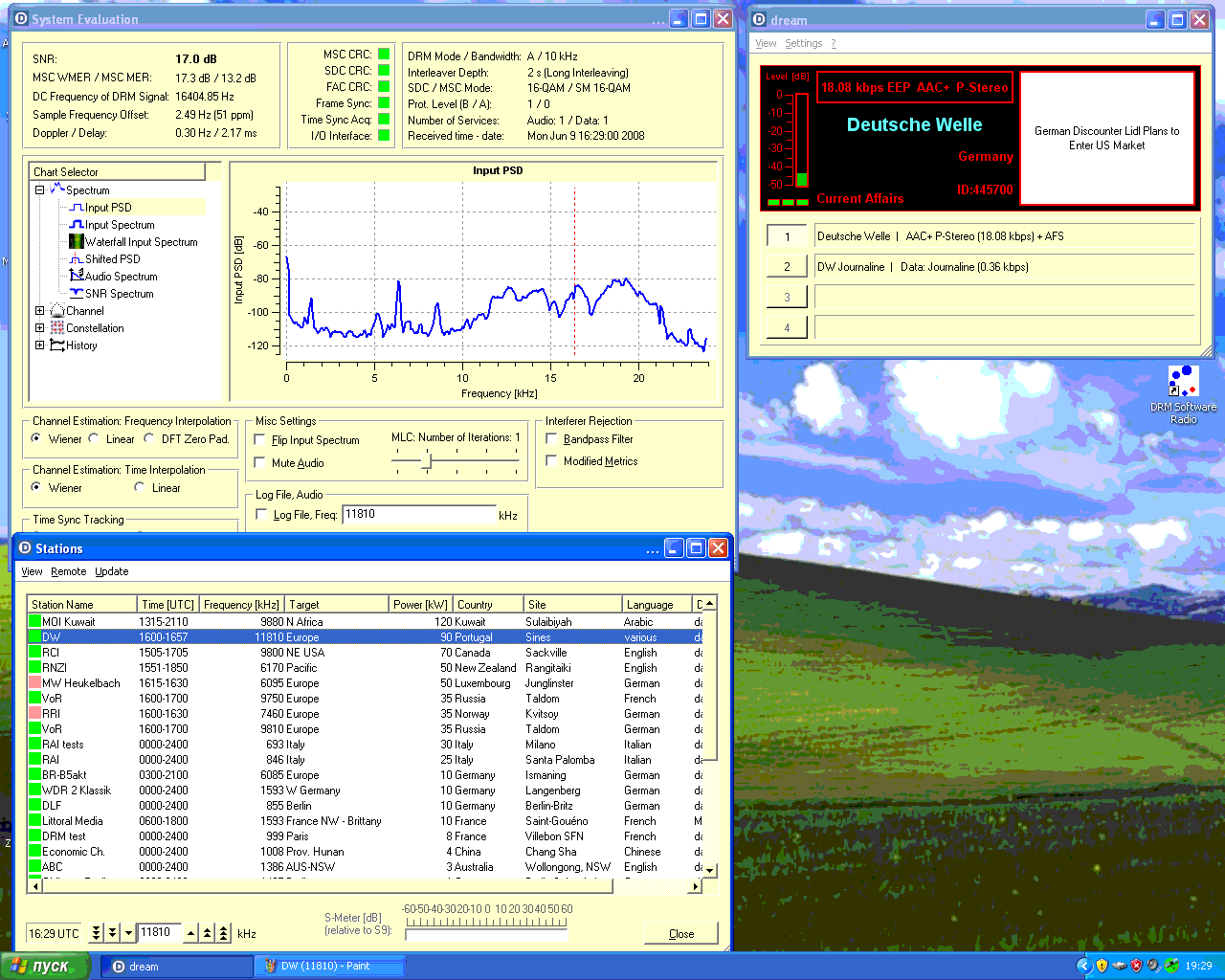Screen dimensions: 1225x980
Task: Select Linear time interpolation radio button
Action: click(x=140, y=487)
